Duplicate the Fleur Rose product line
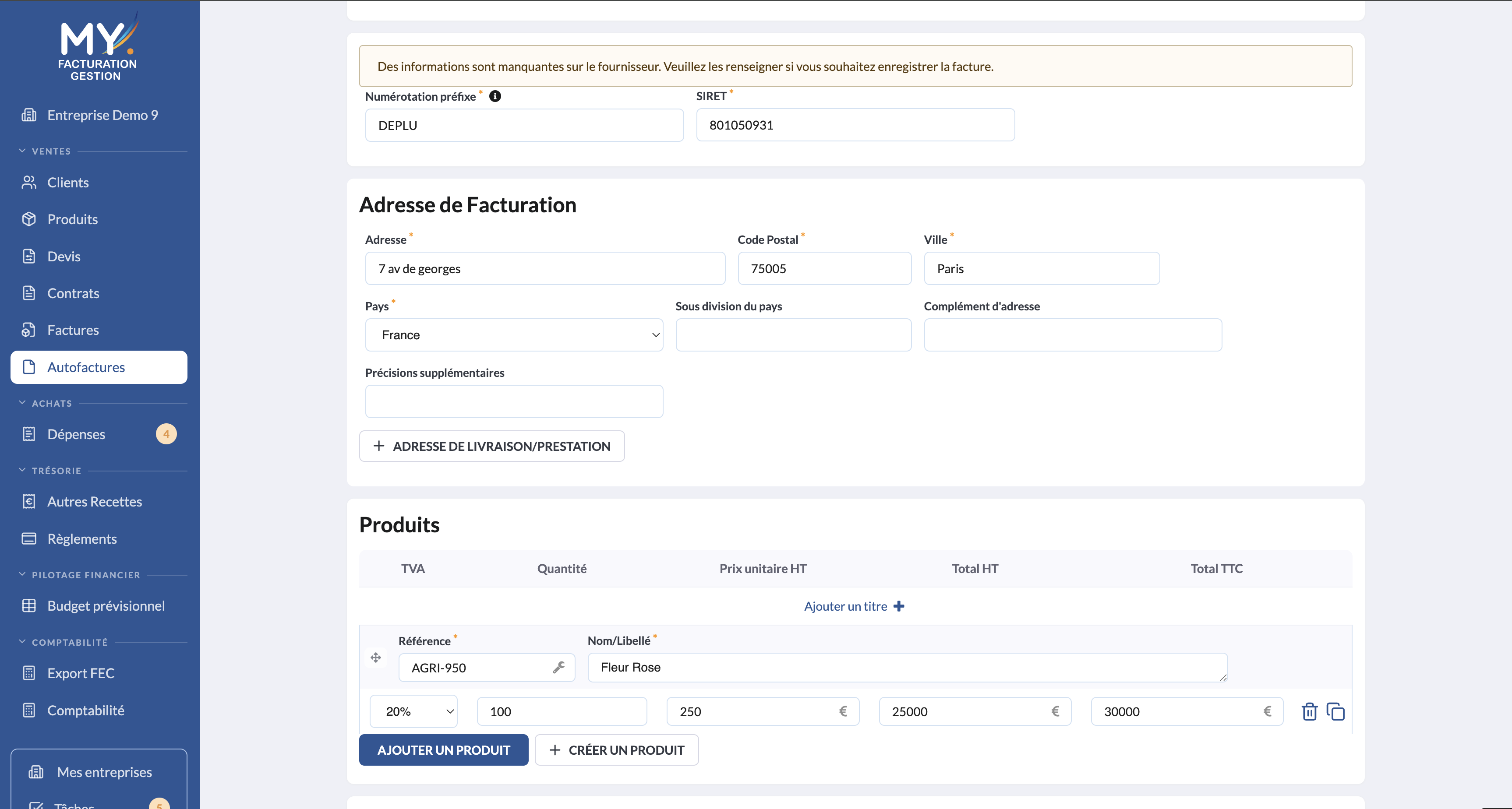1512x809 pixels. pyautogui.click(x=1335, y=712)
